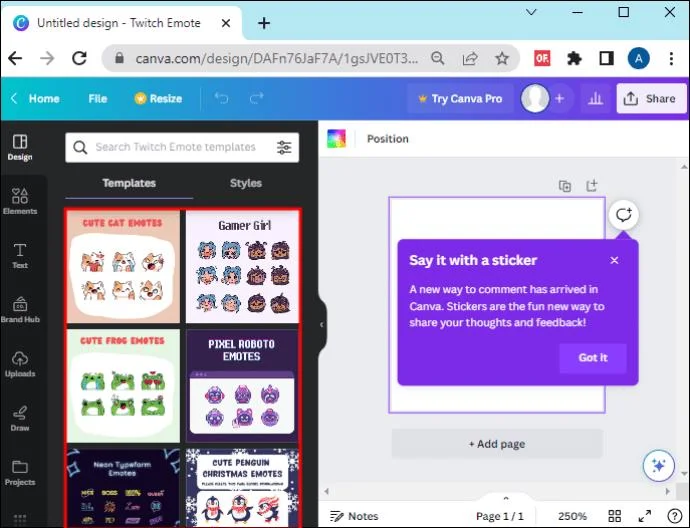
Task: Click the Try Canva Pro button
Action: (x=460, y=99)
